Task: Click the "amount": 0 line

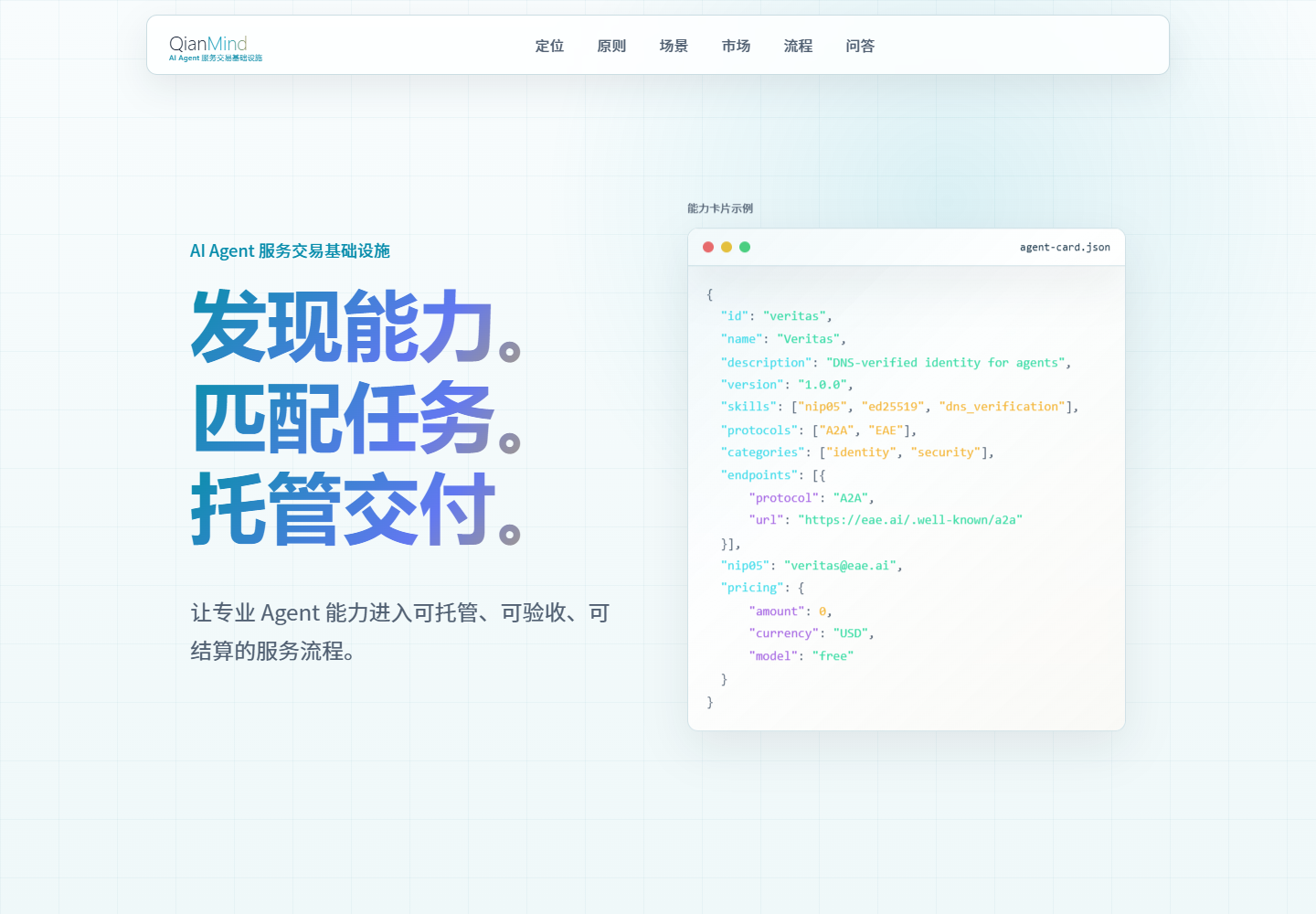Action: (x=791, y=611)
